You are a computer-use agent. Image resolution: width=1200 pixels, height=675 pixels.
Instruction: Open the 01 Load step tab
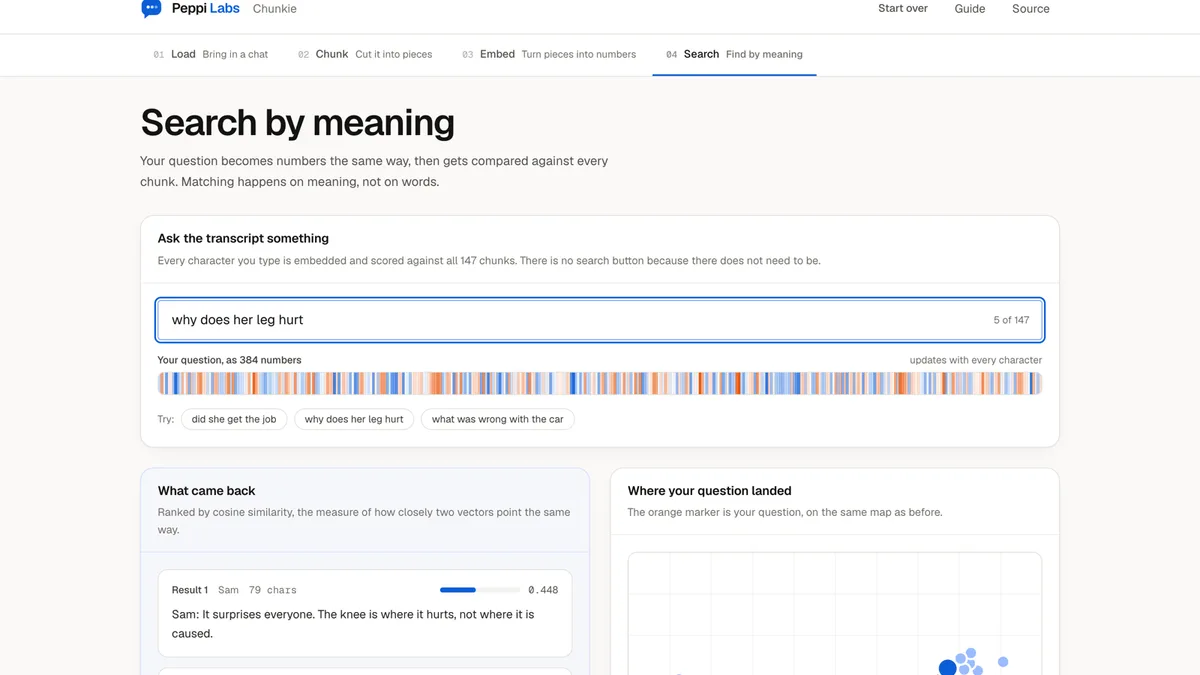point(211,54)
